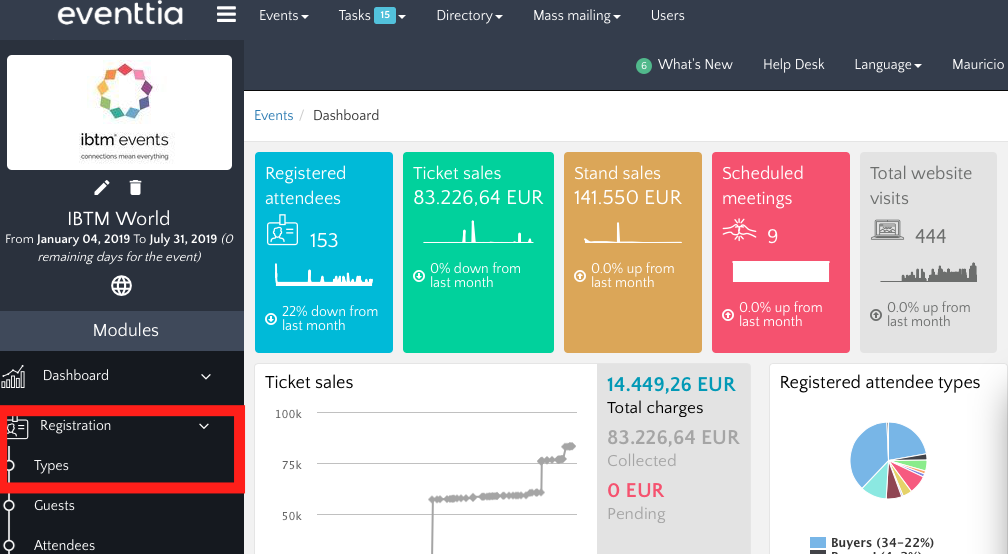
Task: Click the What's New link
Action: [x=694, y=65]
